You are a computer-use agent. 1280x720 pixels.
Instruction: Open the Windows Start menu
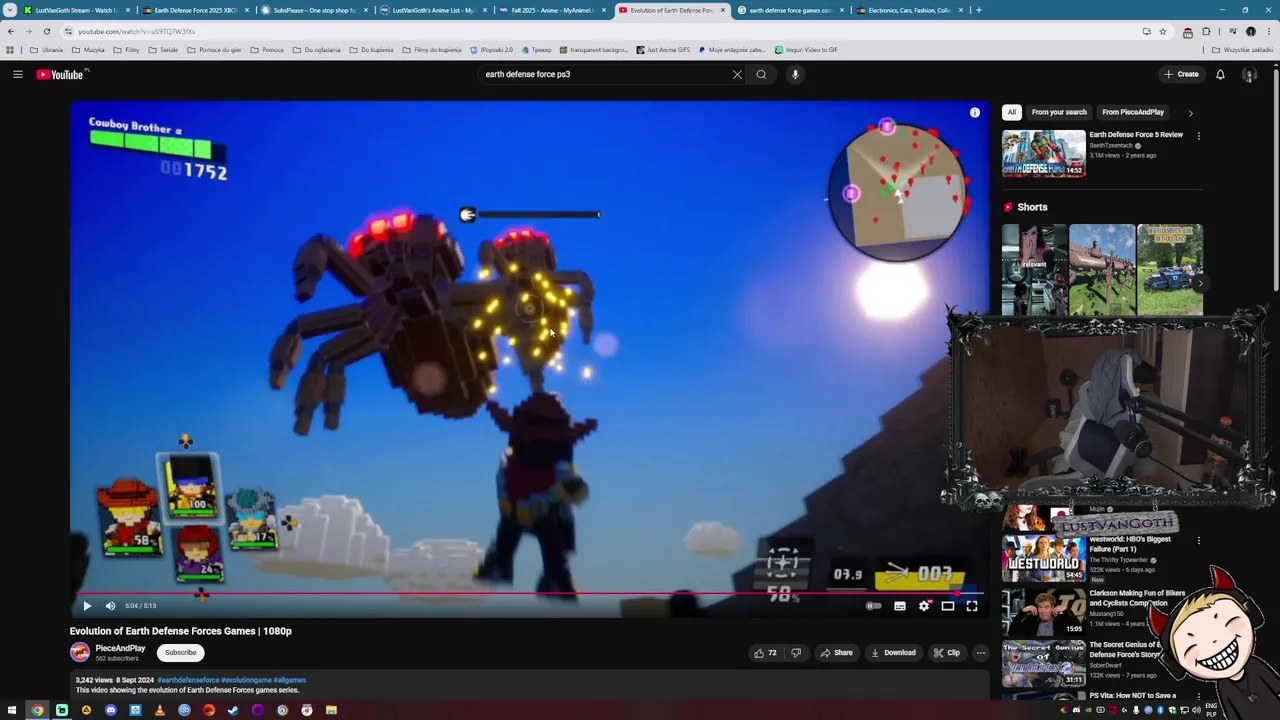pos(12,710)
